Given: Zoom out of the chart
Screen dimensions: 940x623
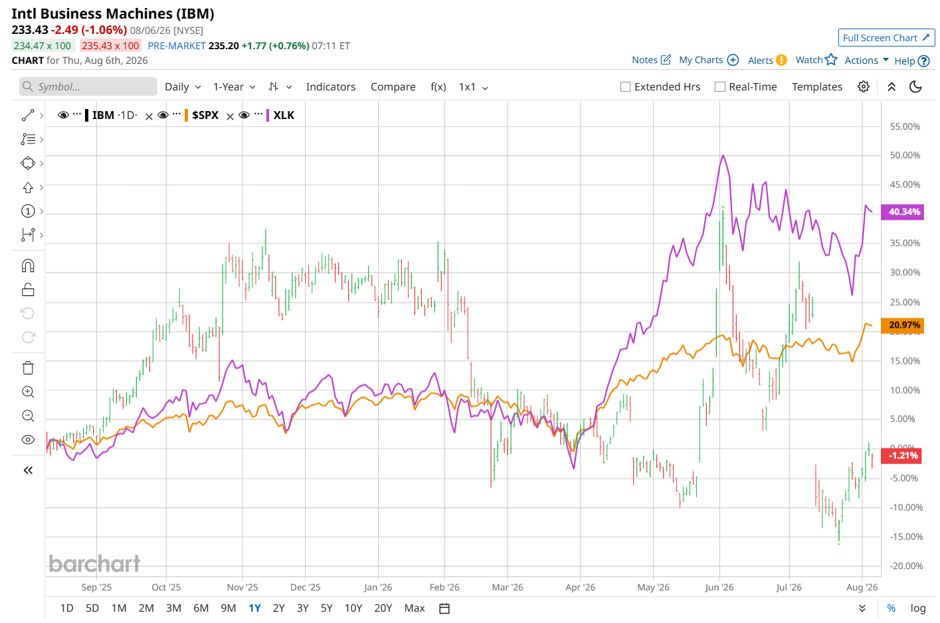Looking at the screenshot, I should pos(28,416).
